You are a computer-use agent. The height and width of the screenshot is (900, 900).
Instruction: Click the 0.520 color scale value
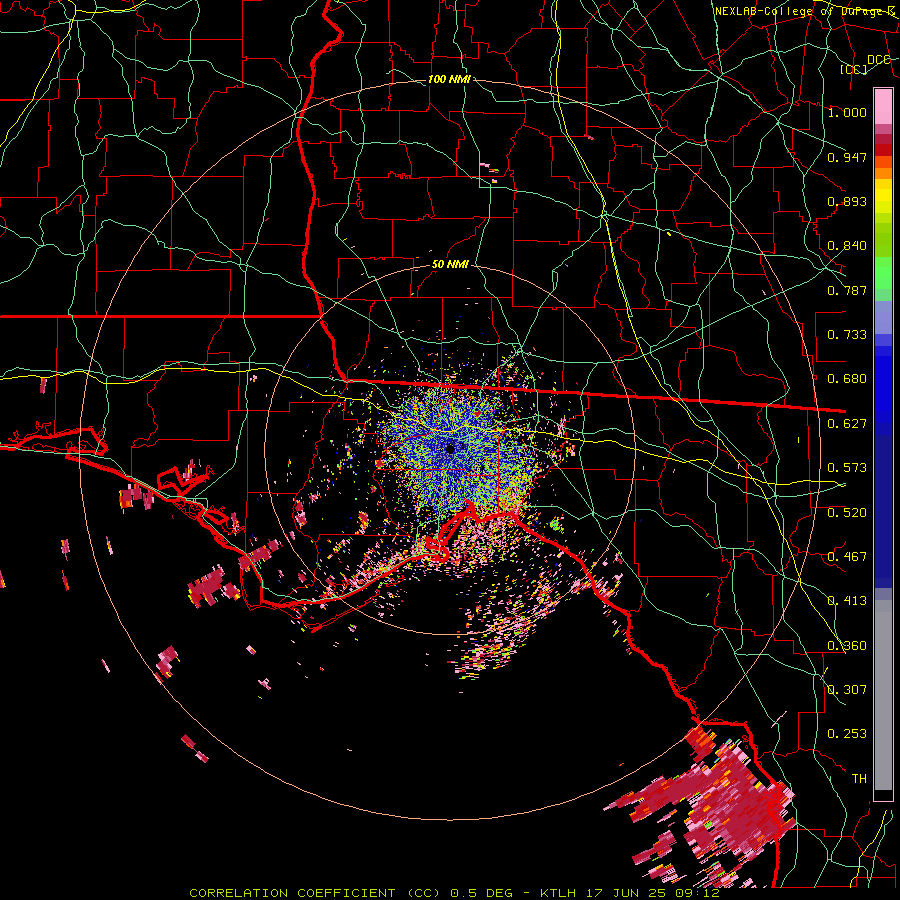[x=847, y=513]
